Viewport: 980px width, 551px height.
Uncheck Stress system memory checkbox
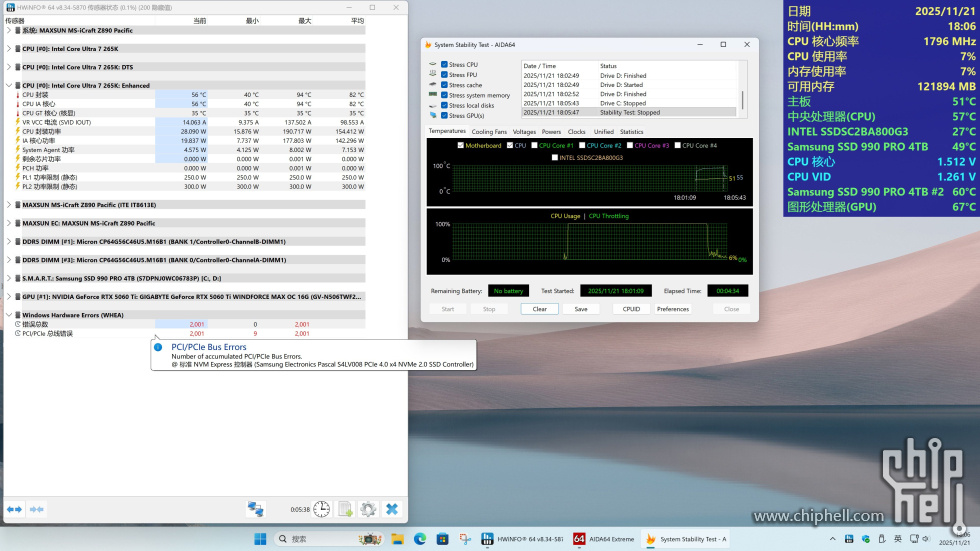(444, 95)
